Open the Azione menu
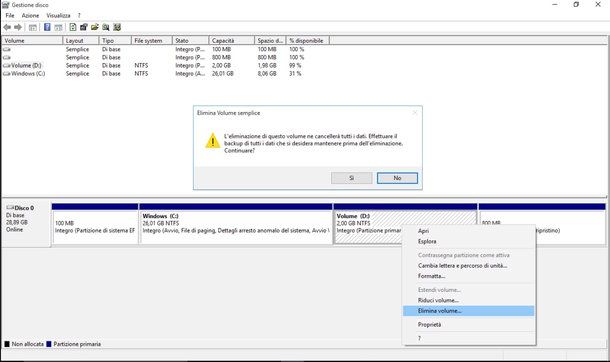Viewport: 610px width, 362px height. (x=30, y=16)
